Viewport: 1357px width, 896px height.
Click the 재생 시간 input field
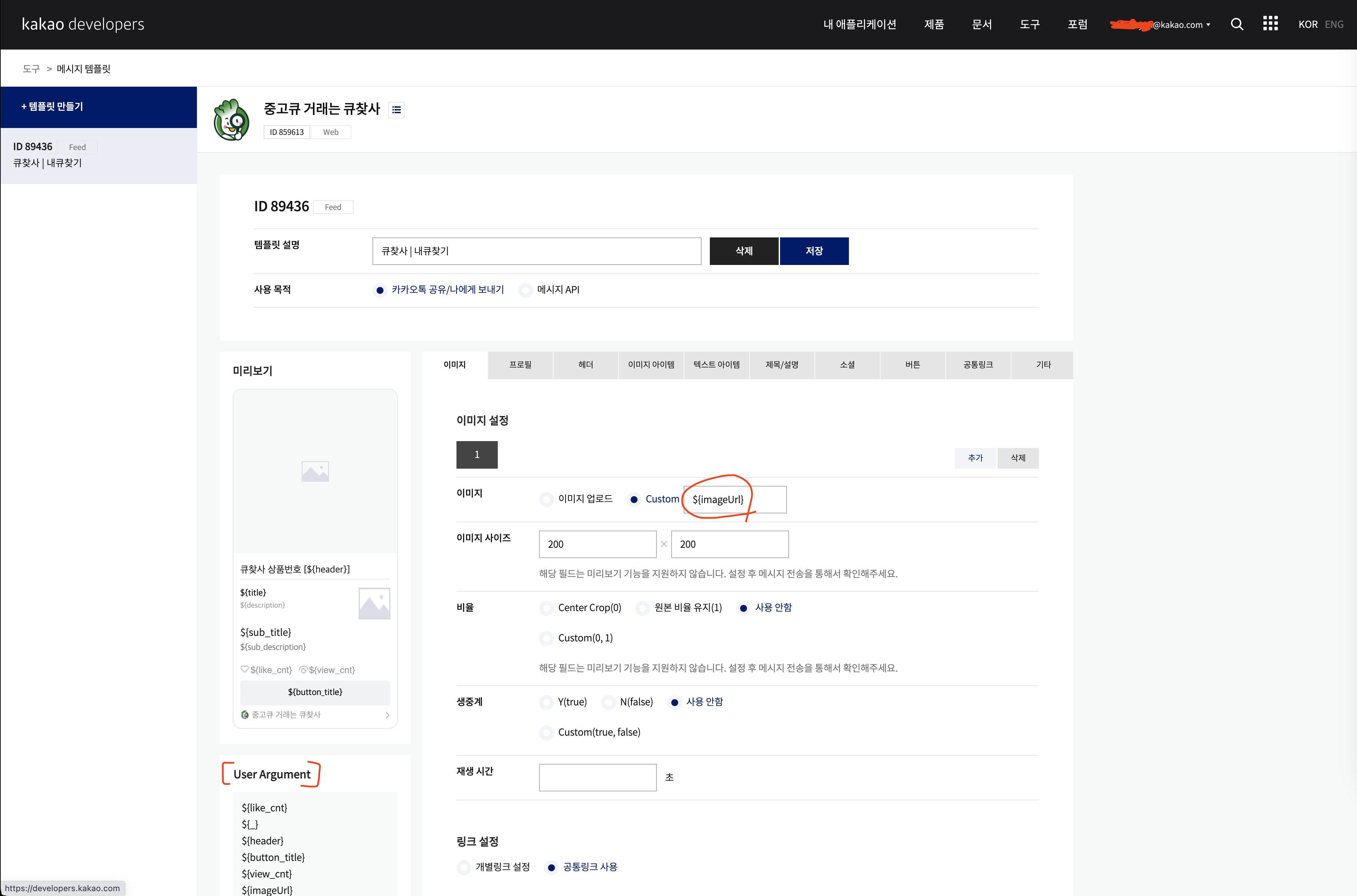tap(597, 777)
